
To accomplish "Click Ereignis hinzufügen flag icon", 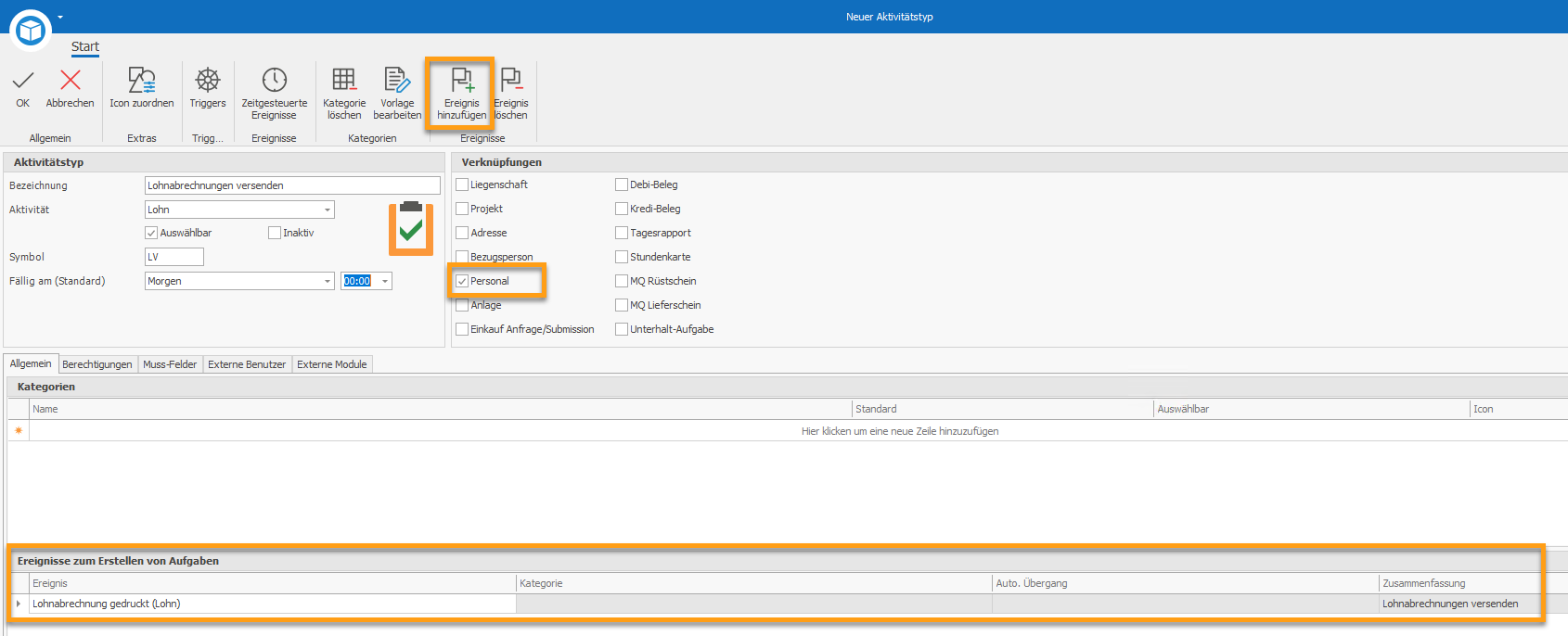I will tap(461, 81).
